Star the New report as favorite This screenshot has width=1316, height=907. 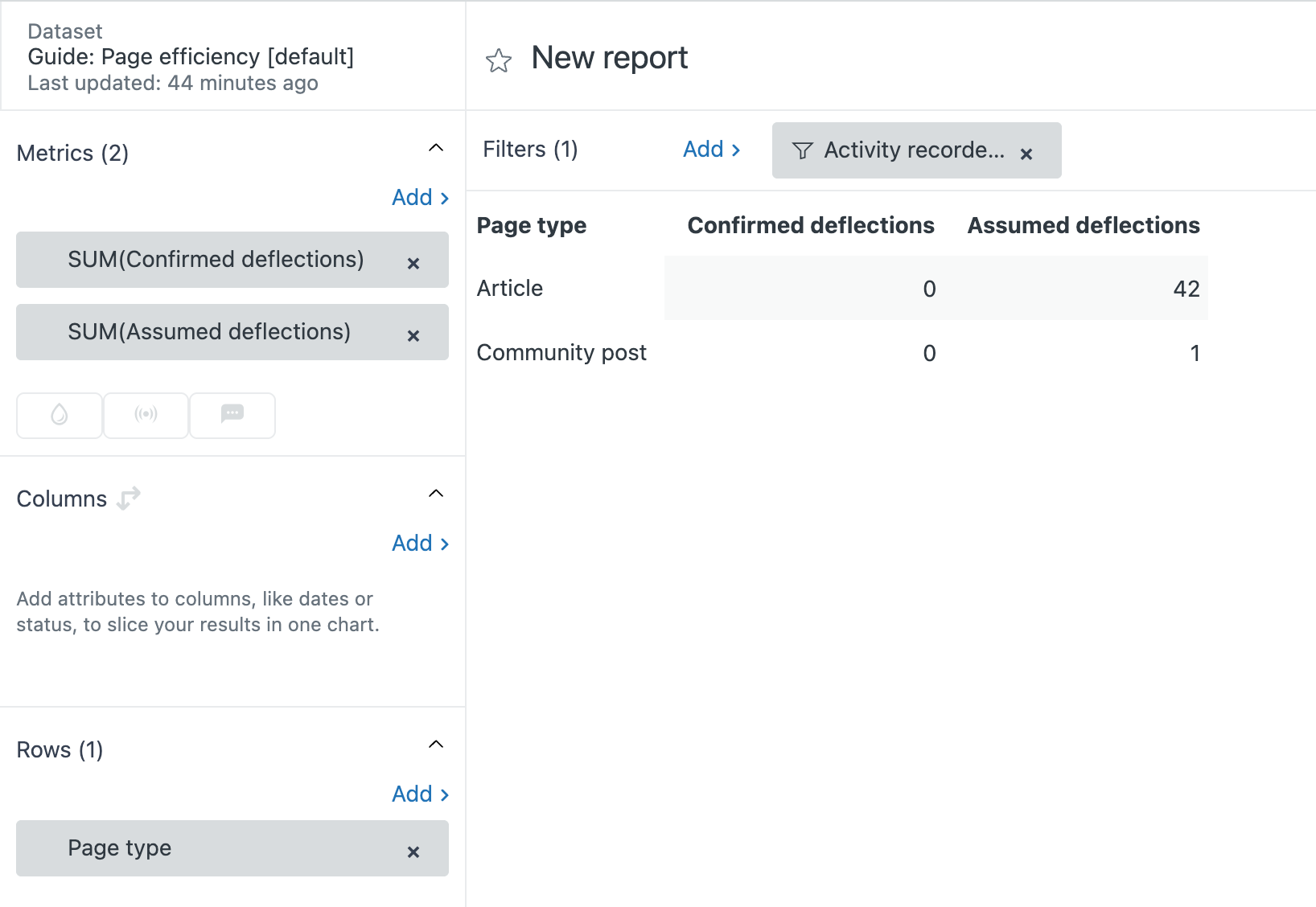pos(499,60)
